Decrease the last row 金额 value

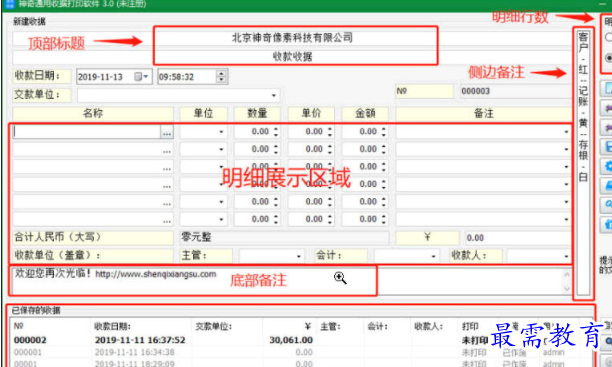(384, 222)
